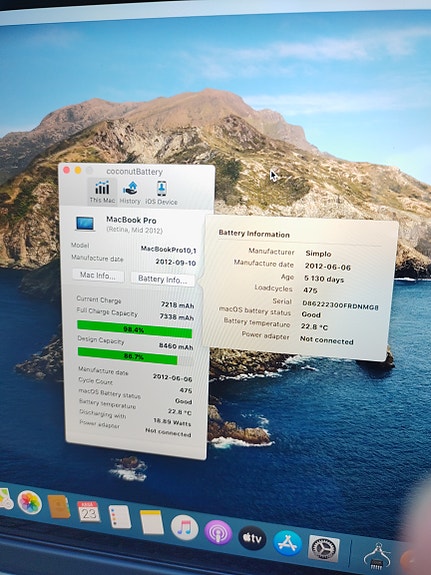Screen dimensions: 431x575
Task: Switch to the iOS Device tab
Action: pyautogui.click(x=161, y=193)
